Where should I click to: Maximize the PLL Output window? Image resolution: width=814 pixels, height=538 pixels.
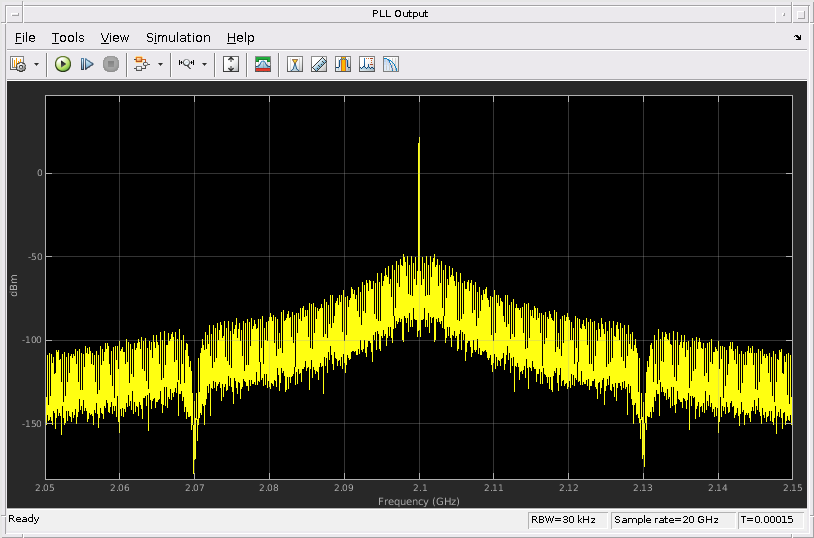pyautogui.click(x=801, y=14)
